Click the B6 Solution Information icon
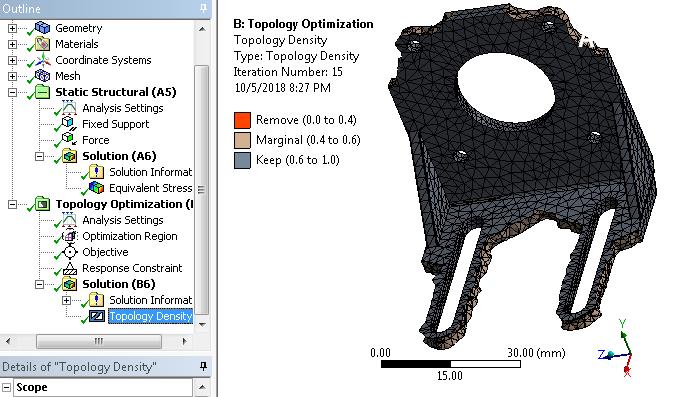The width and height of the screenshot is (677, 397). pos(96,300)
